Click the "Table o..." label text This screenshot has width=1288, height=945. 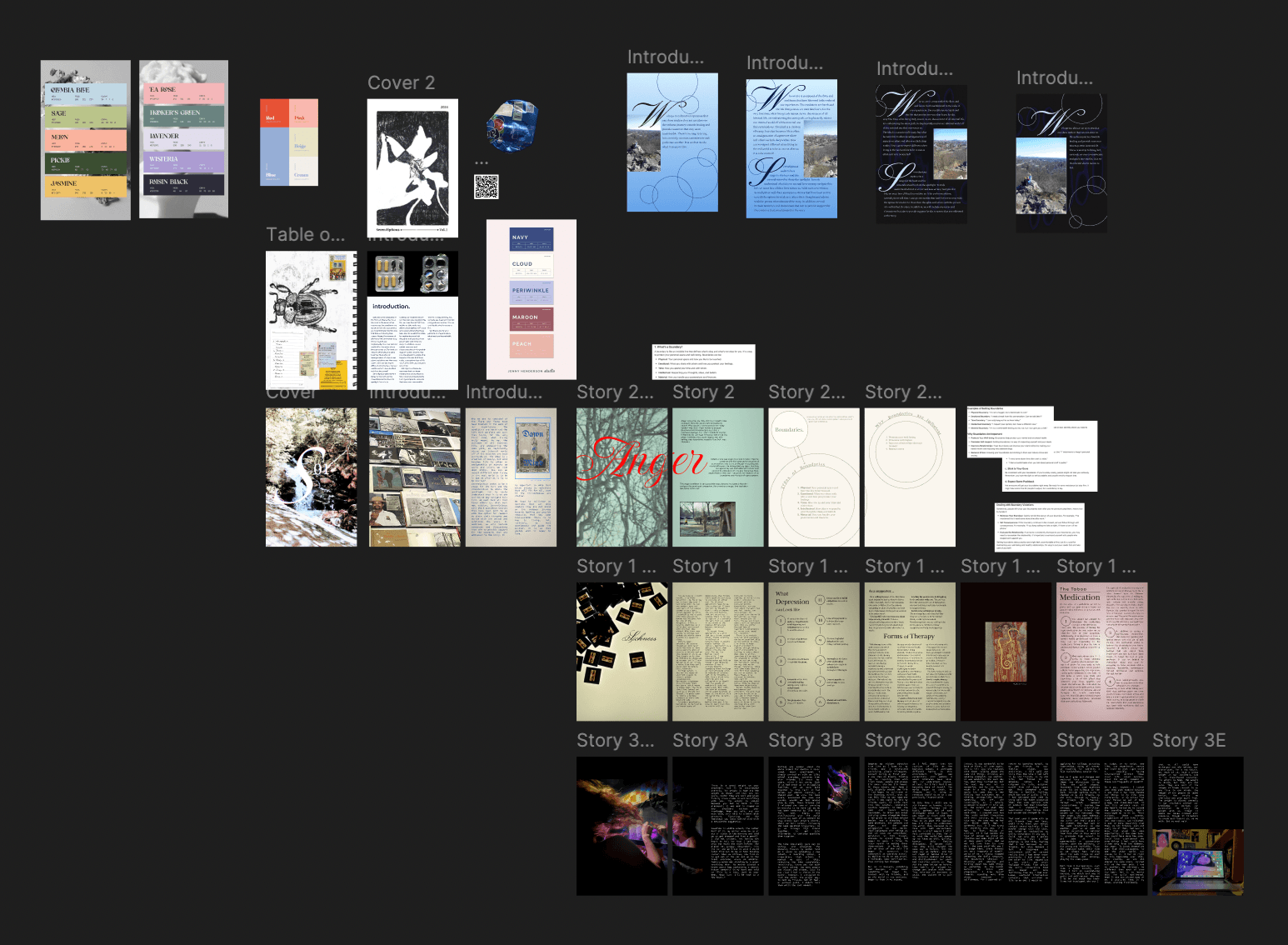click(x=305, y=234)
